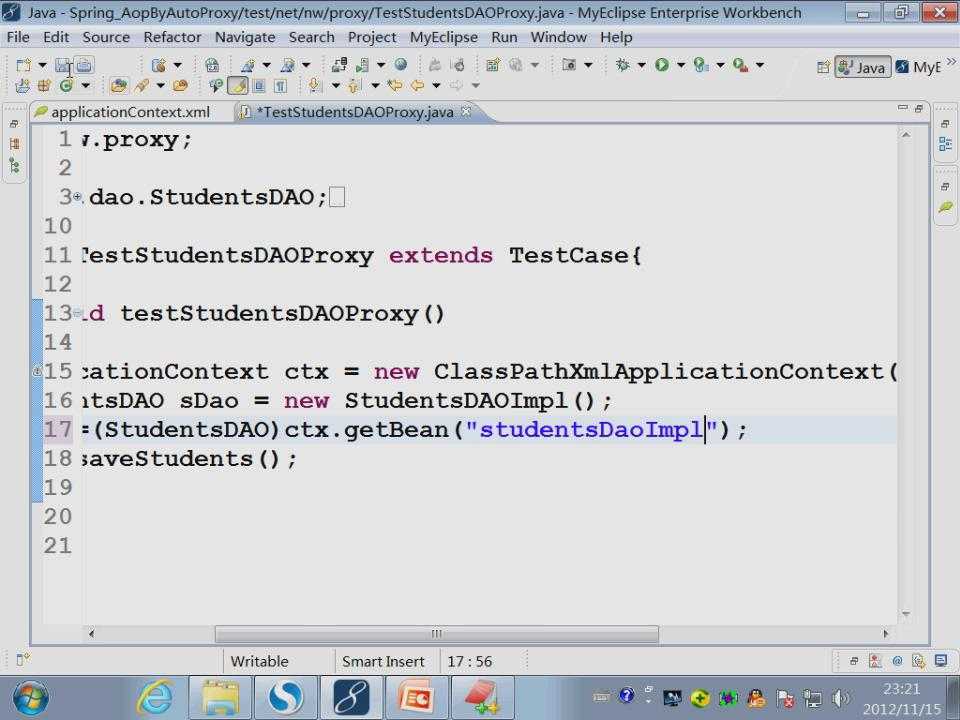Open dropdown arrow next to Debug icon

(x=641, y=65)
